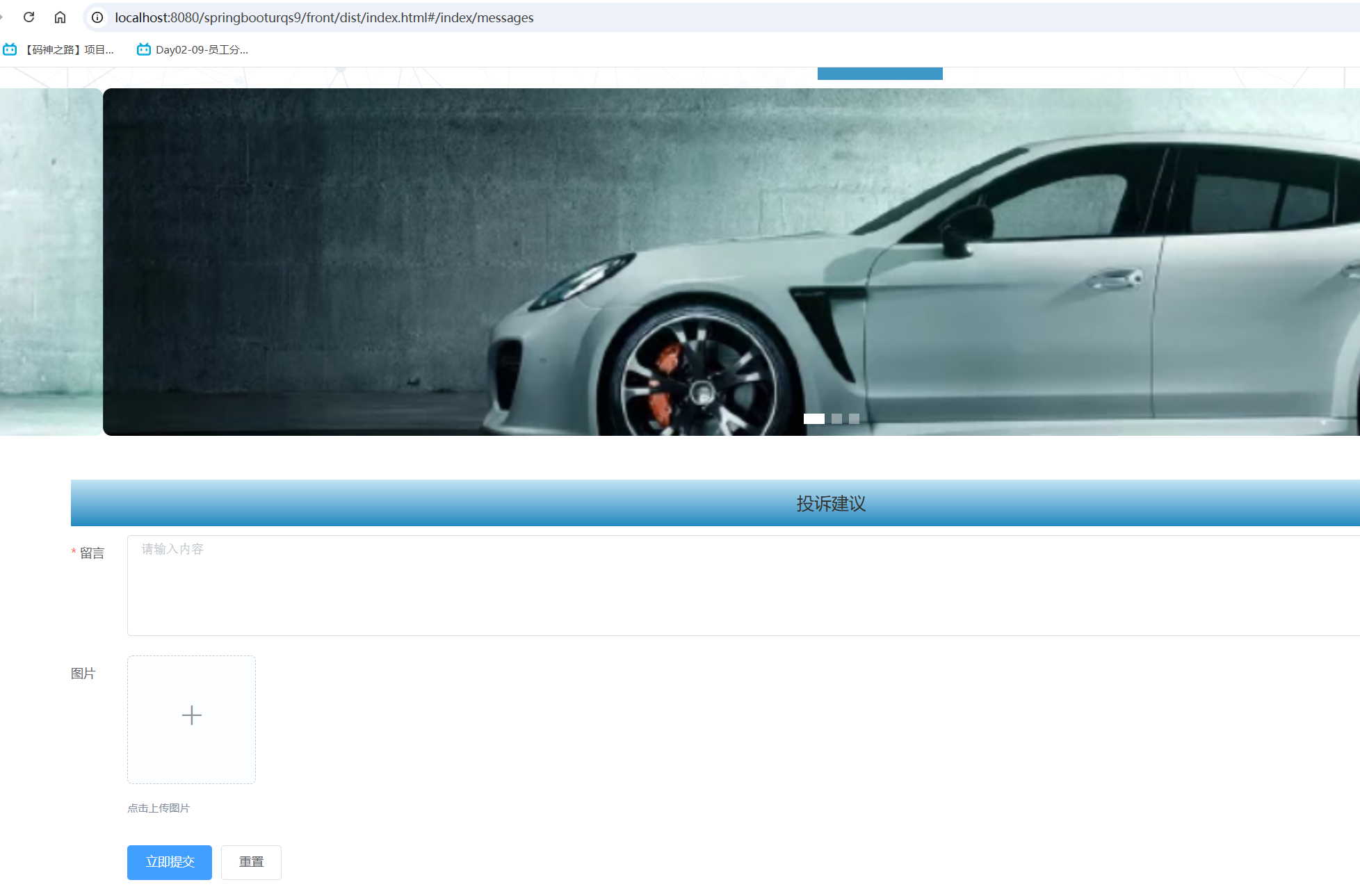Click the car banner image
Viewport: 1360px width, 896px height.
coord(731,262)
